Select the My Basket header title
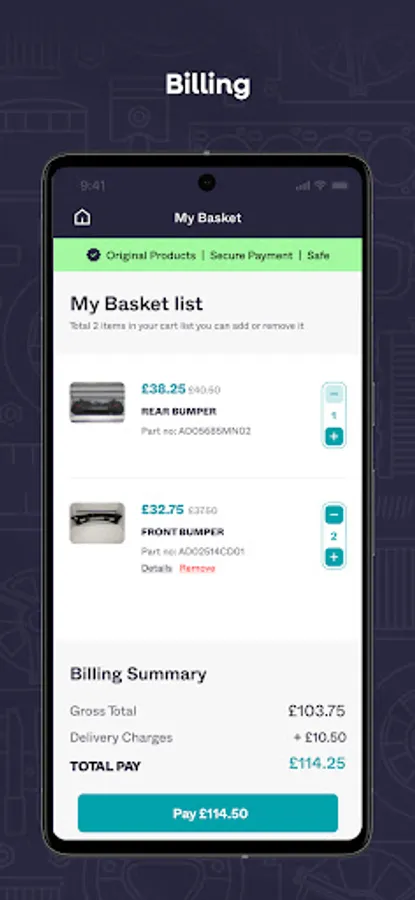 pyautogui.click(x=208, y=218)
